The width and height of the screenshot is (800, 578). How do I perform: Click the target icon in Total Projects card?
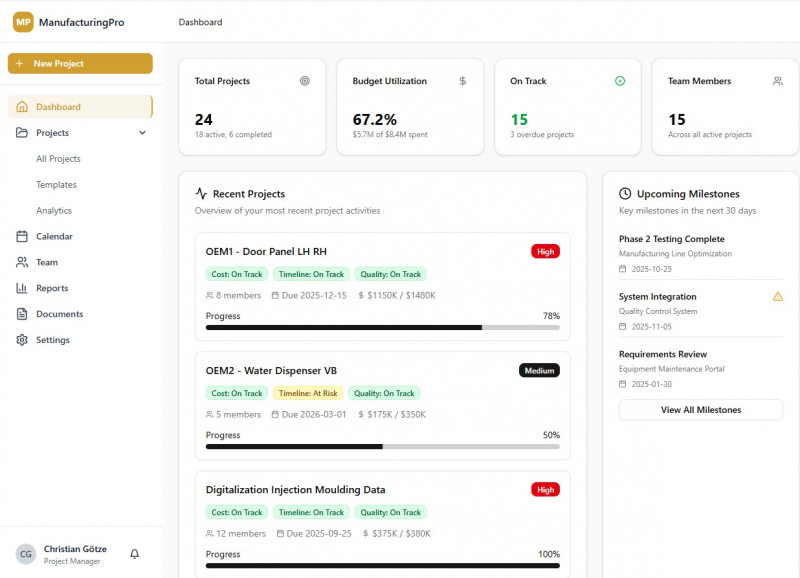305,81
